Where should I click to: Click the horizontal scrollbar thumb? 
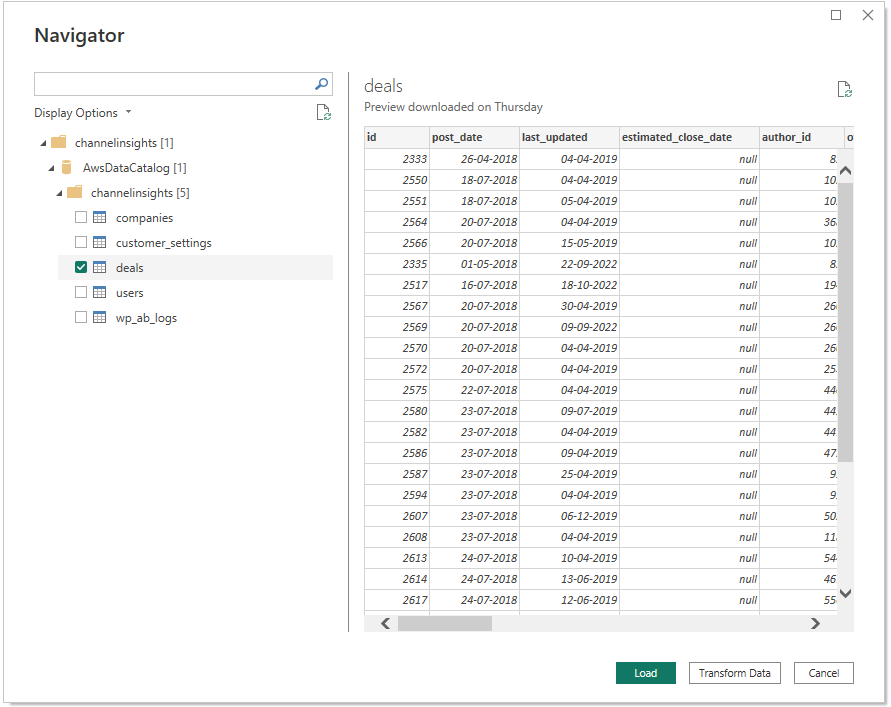445,623
